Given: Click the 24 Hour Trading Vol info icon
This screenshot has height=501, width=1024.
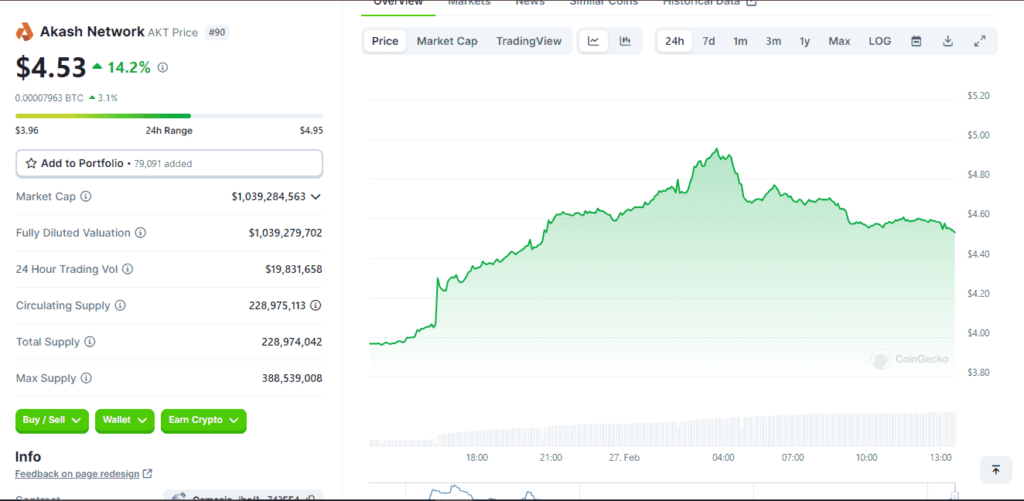Looking at the screenshot, I should pos(128,269).
